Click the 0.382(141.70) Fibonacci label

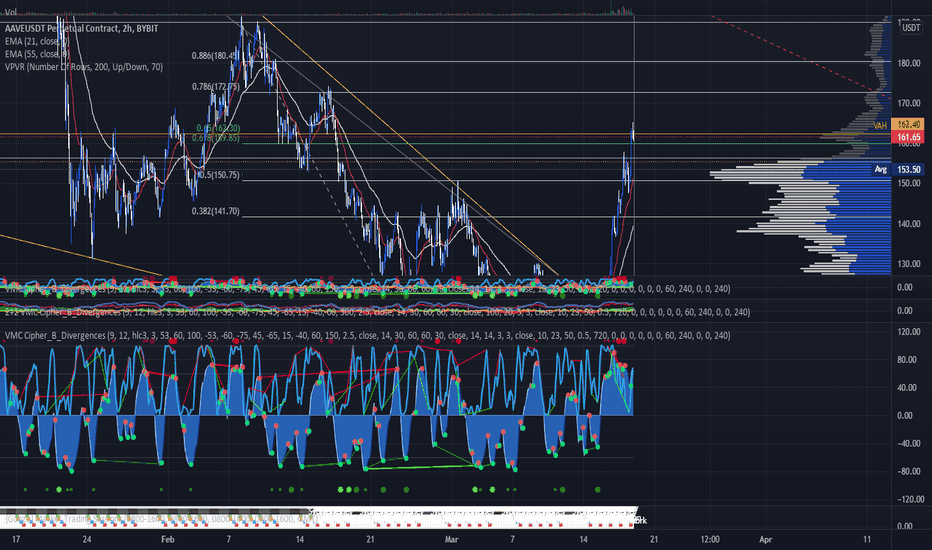[x=216, y=211]
